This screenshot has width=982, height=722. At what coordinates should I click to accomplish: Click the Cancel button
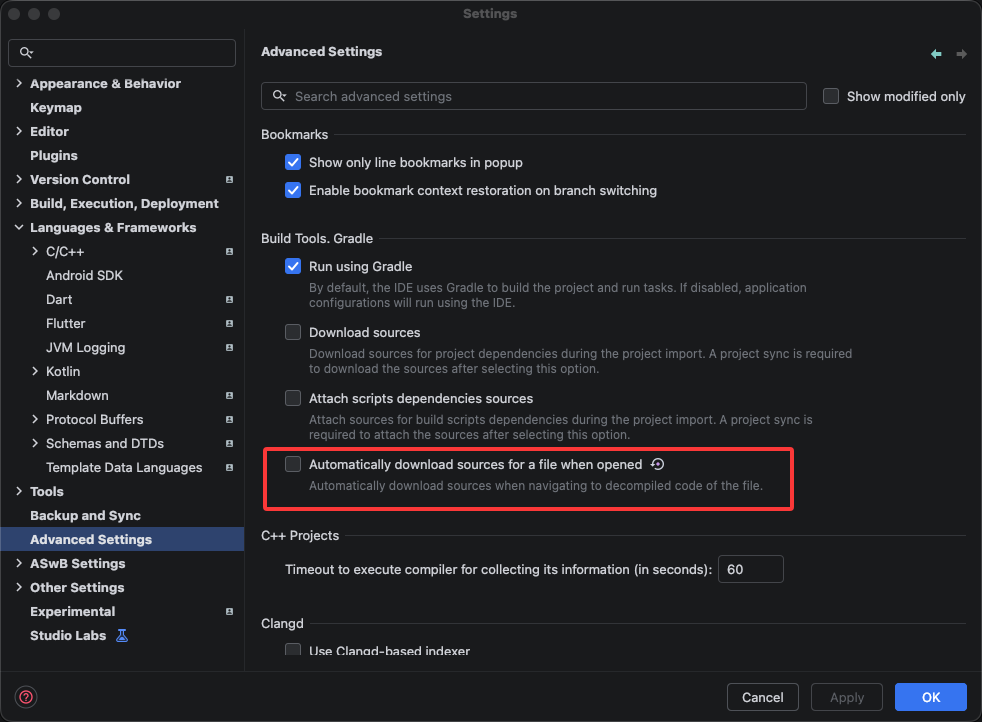point(762,697)
